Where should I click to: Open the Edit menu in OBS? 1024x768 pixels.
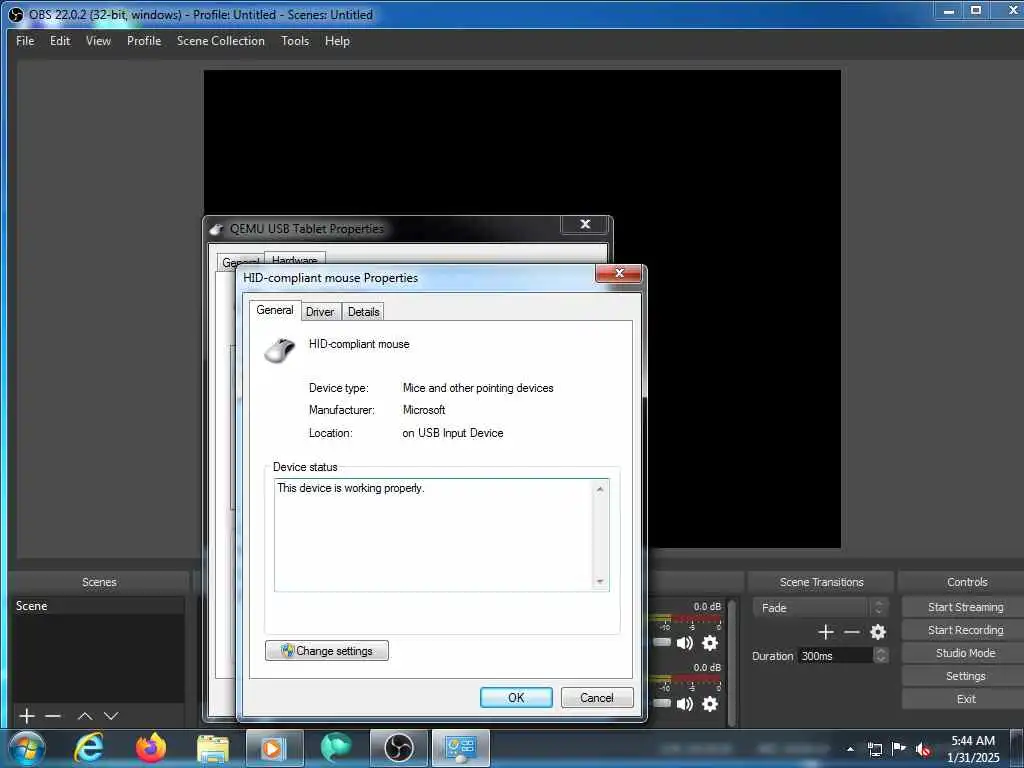[x=59, y=40]
